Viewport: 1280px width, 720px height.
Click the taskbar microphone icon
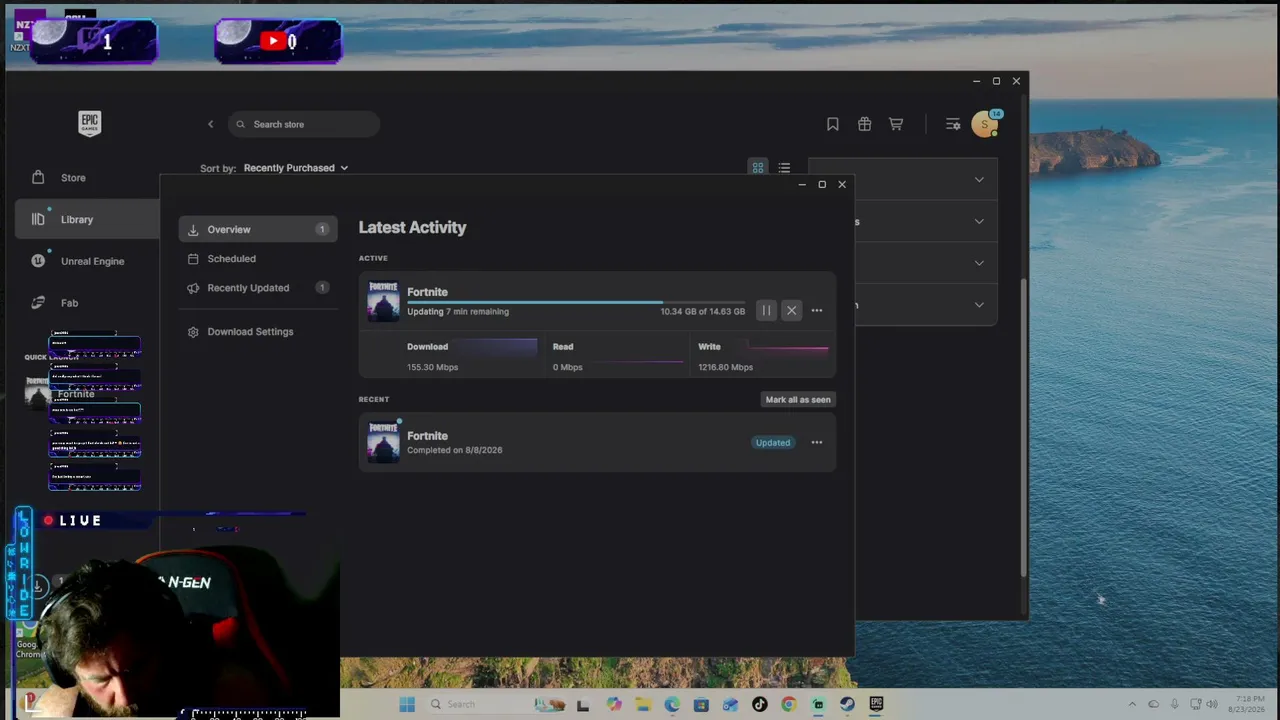click(1174, 705)
